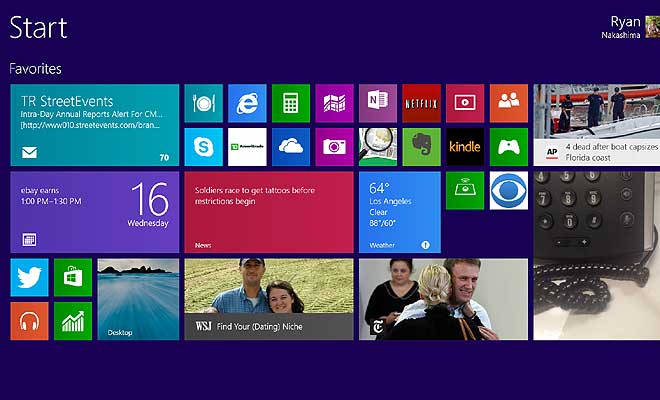Open the OneNote tile
This screenshot has height=400, width=660.
click(378, 103)
